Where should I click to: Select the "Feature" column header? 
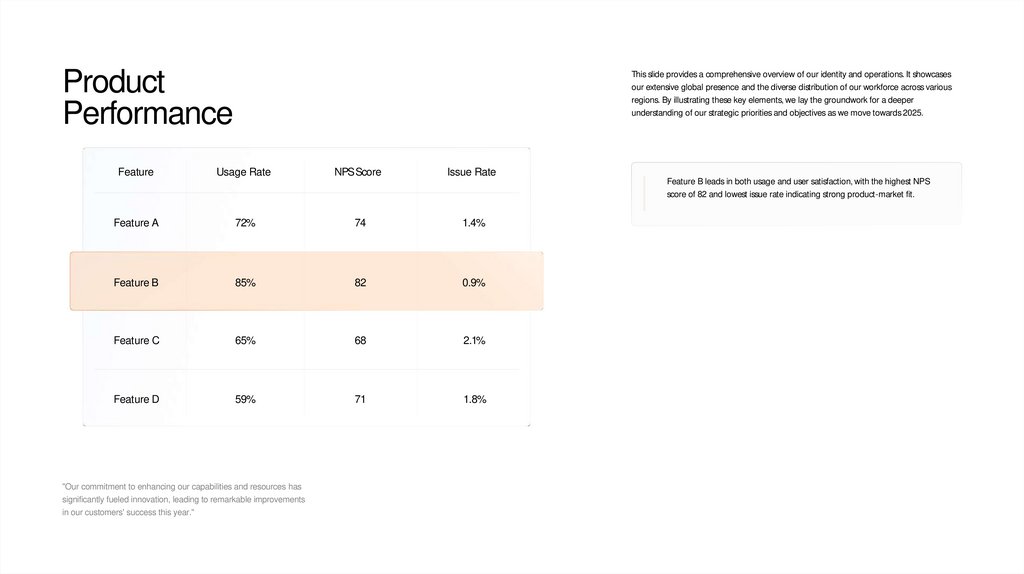[x=136, y=172]
